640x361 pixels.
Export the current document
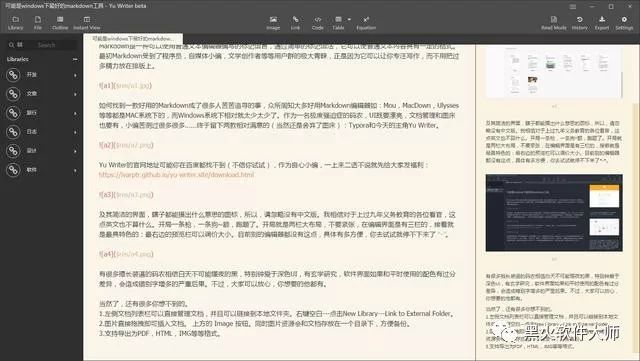click(x=602, y=23)
